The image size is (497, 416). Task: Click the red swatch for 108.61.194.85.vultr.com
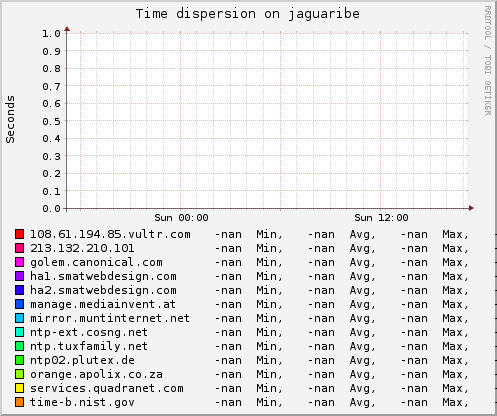click(19, 234)
